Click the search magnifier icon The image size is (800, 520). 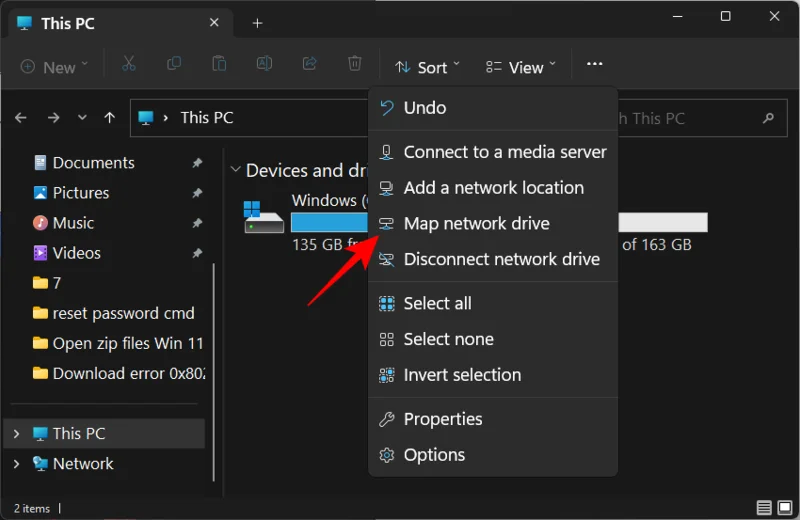click(x=768, y=118)
